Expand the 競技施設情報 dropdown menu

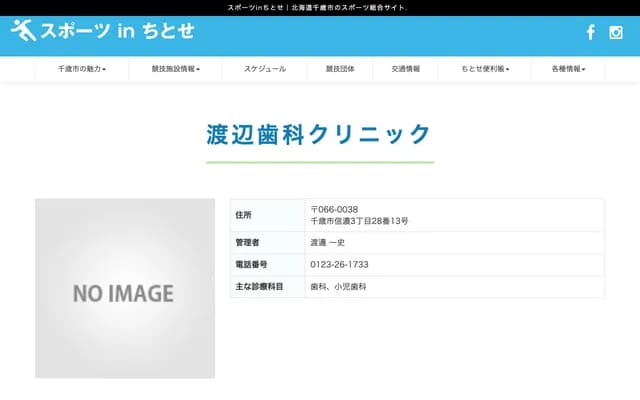tap(176, 69)
